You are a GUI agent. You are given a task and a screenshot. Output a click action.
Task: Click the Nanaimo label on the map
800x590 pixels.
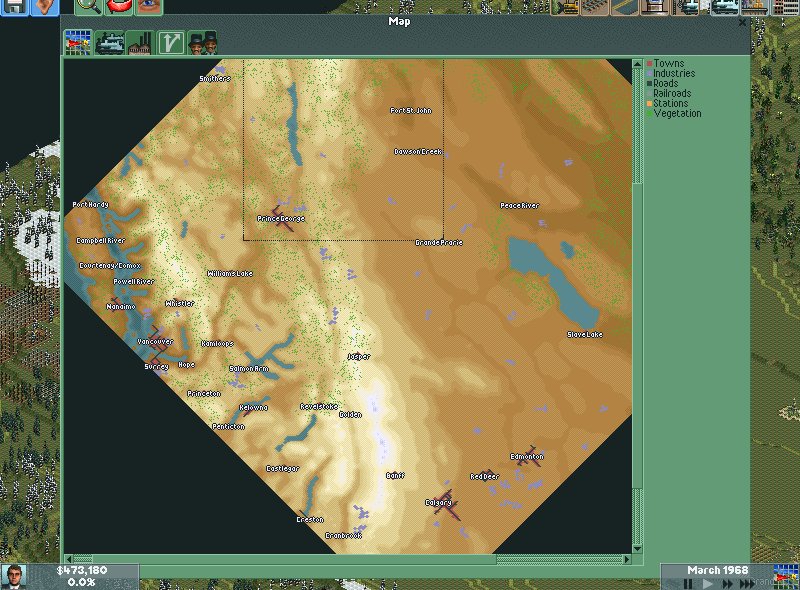[121, 307]
